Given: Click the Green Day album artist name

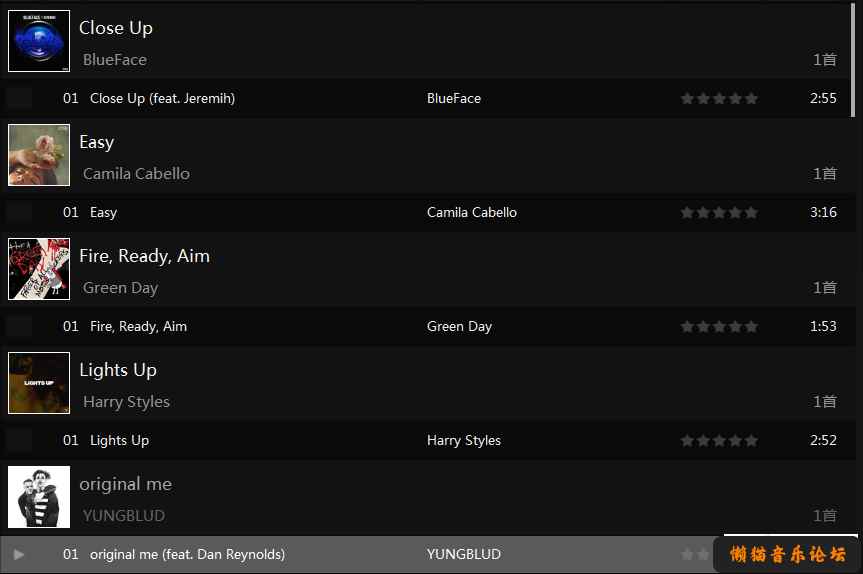Looking at the screenshot, I should (121, 288).
